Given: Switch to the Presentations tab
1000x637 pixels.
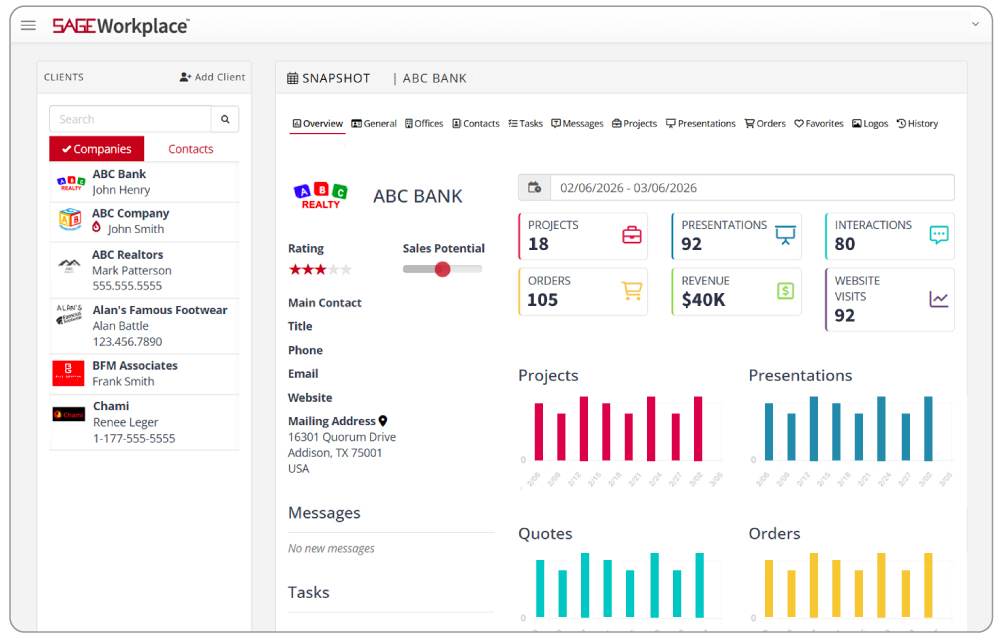Looking at the screenshot, I should [701, 123].
